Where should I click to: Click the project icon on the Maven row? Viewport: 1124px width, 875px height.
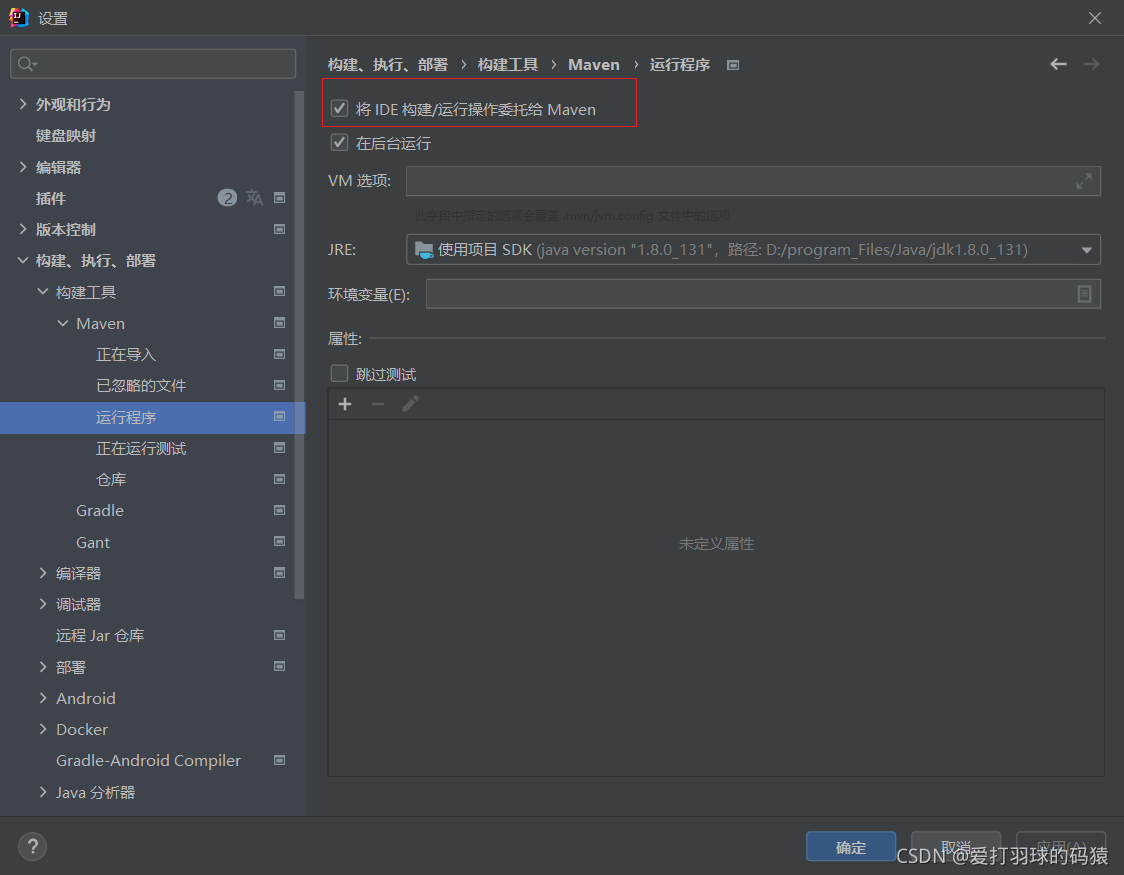(280, 323)
